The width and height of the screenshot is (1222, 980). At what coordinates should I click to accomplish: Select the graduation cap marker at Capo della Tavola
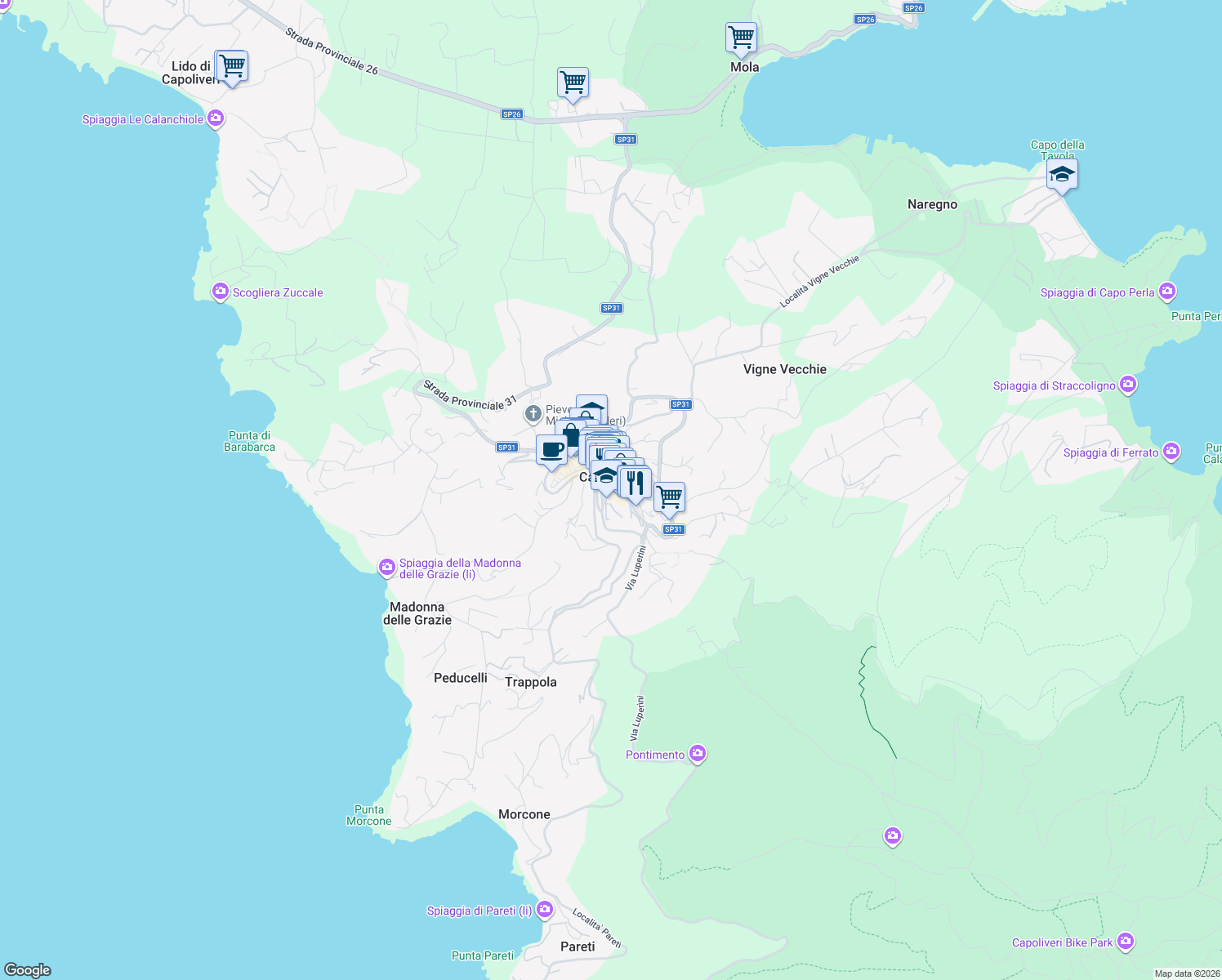(1061, 174)
